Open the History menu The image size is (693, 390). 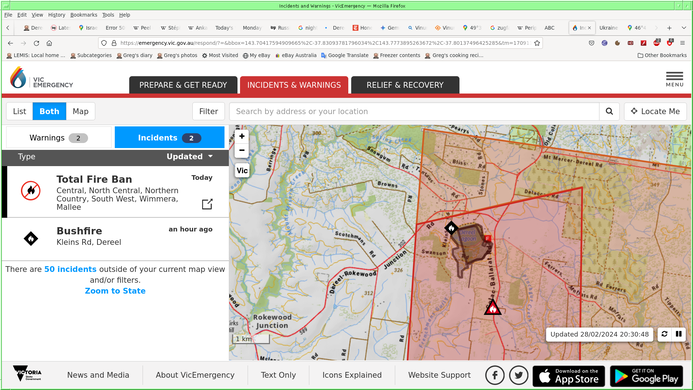coord(56,15)
